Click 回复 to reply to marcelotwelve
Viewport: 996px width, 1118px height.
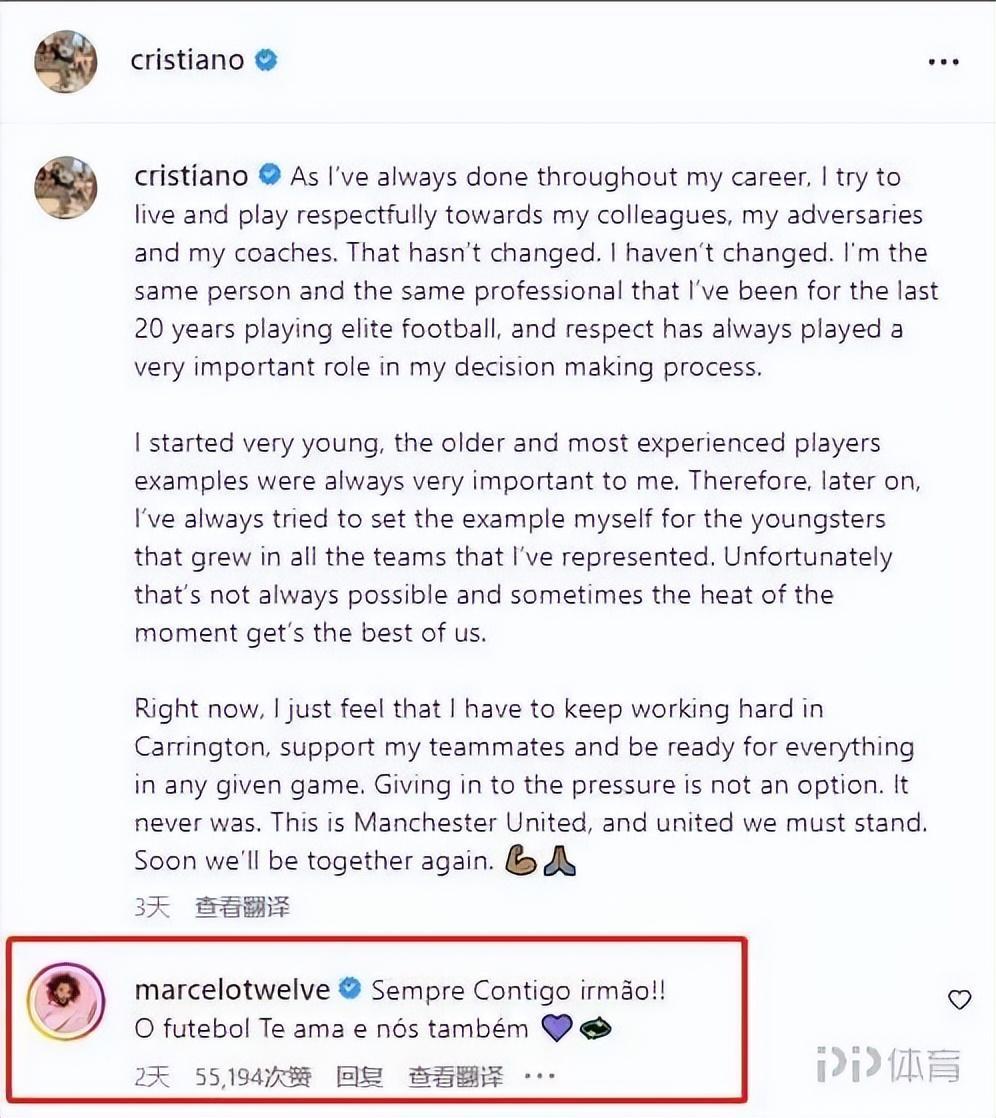point(359,1077)
